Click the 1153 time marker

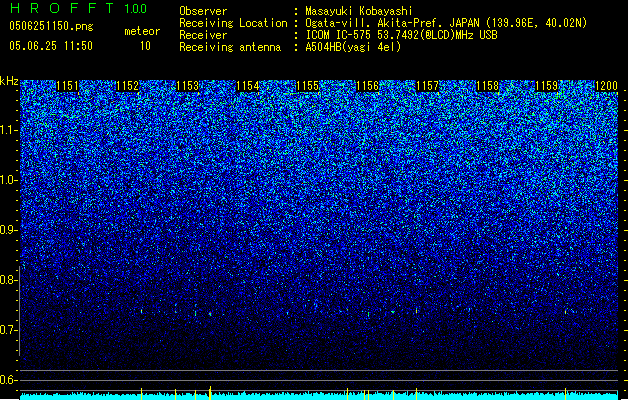coord(187,86)
